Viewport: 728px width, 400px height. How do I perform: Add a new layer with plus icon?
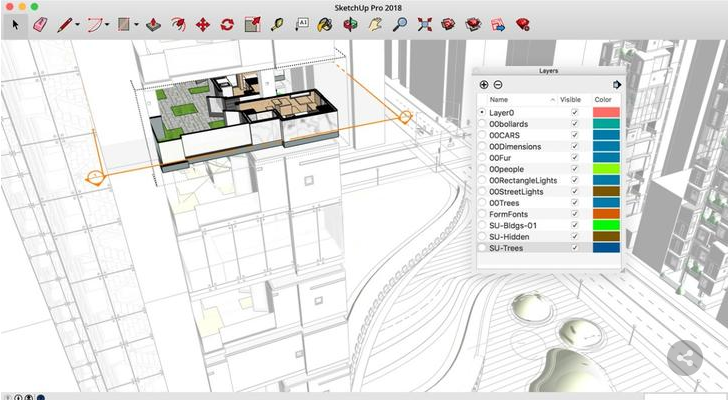tap(484, 84)
